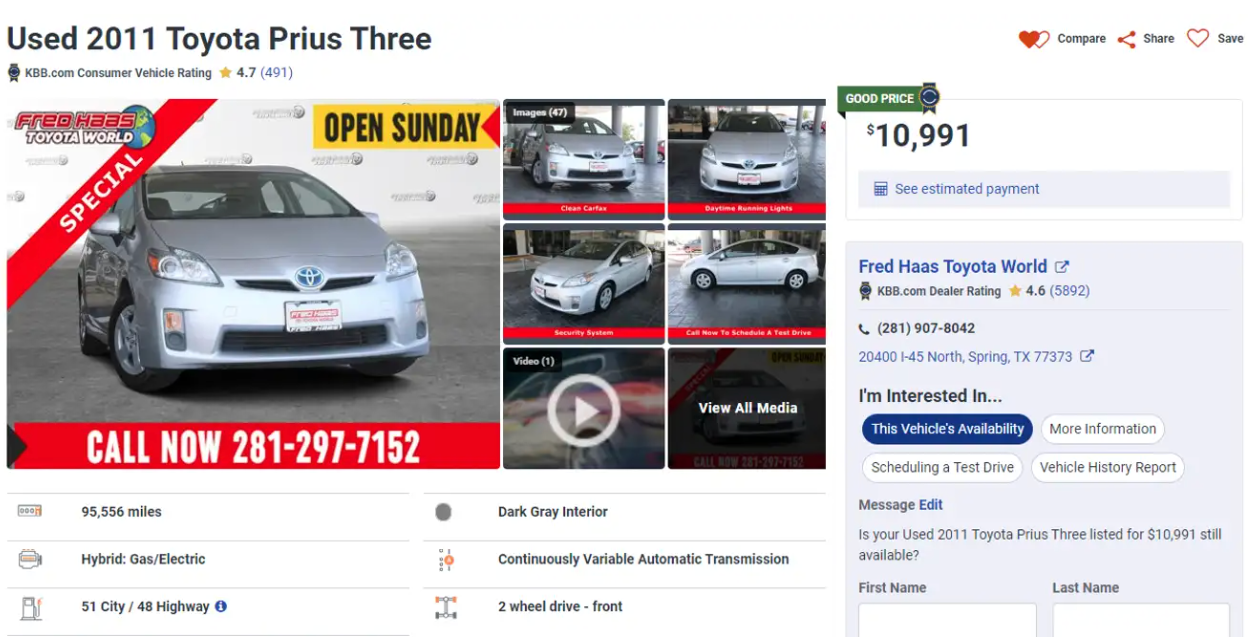Edit the message text

(x=931, y=505)
